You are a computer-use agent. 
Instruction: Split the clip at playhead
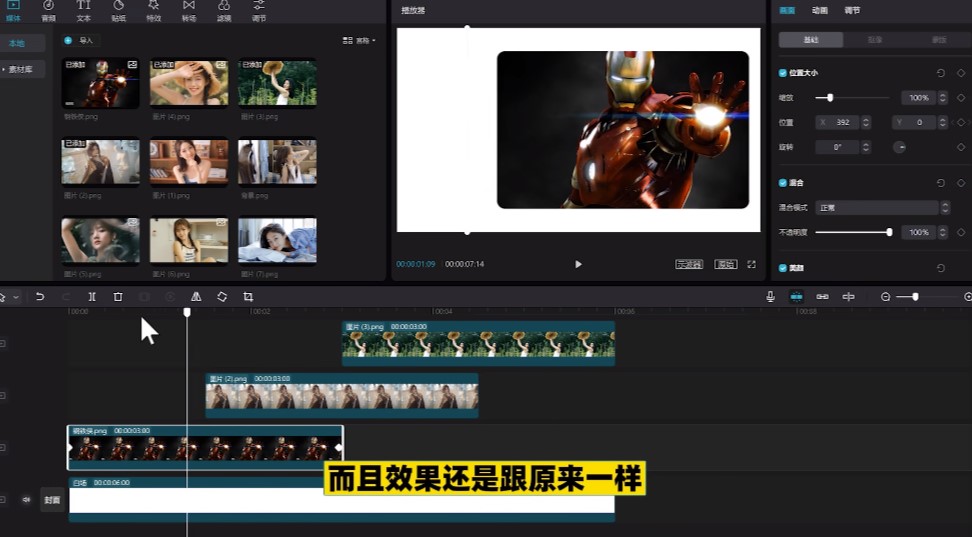click(x=92, y=297)
